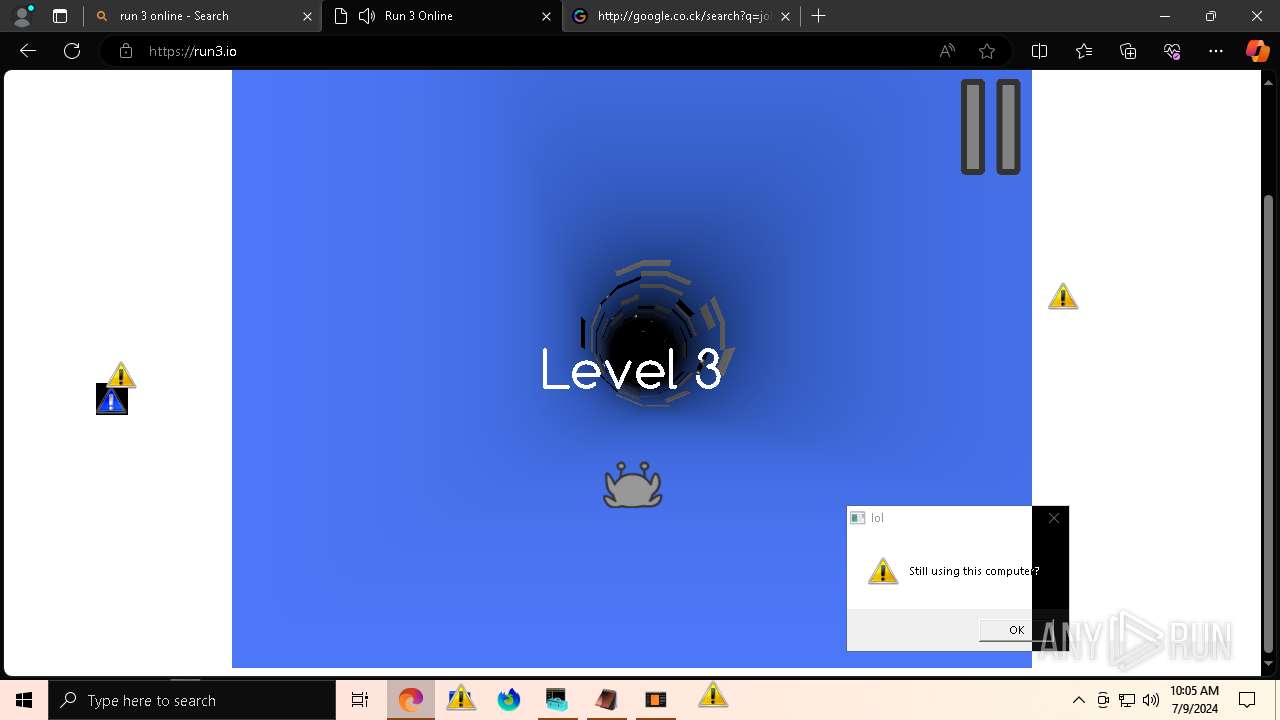Open Microsoft Edge from taskbar
This screenshot has width=1280, height=720.
(411, 700)
